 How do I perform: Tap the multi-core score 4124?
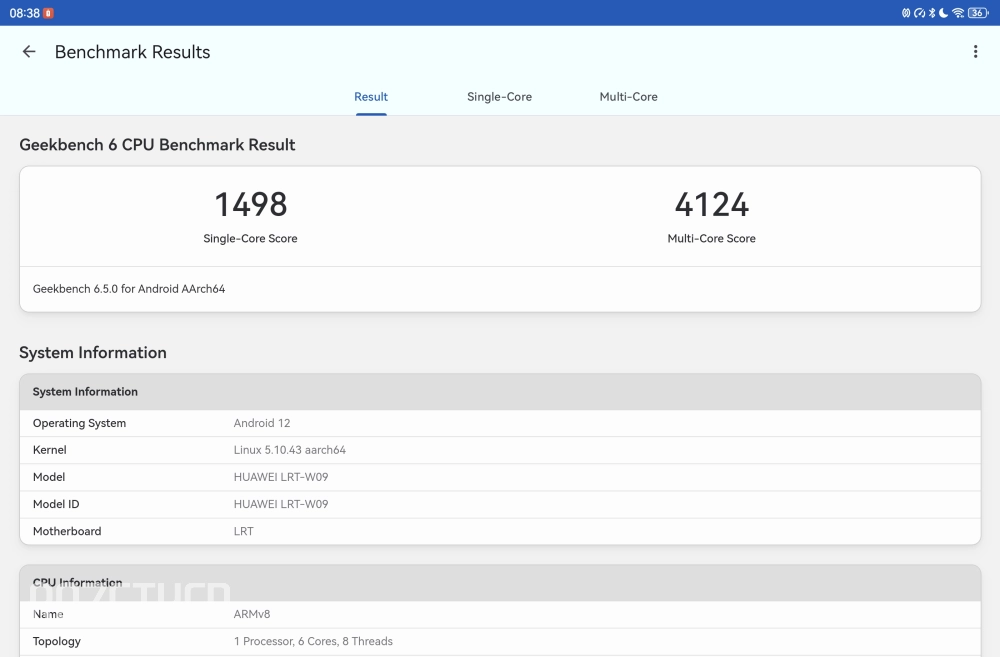[711, 205]
